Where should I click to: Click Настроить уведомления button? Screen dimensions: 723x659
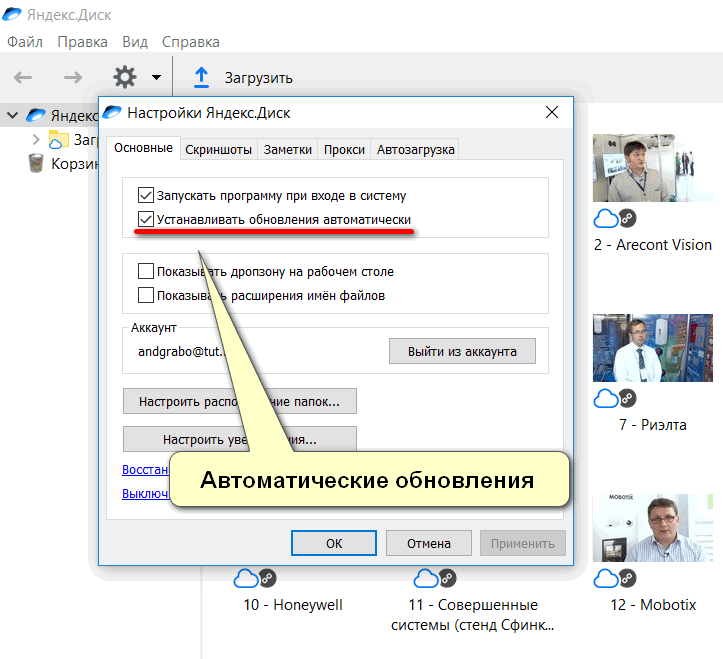(x=239, y=439)
